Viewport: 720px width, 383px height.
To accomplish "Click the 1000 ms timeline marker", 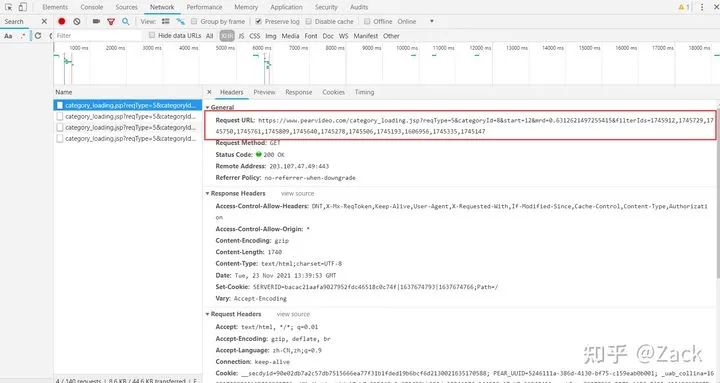I will click(x=79, y=48).
